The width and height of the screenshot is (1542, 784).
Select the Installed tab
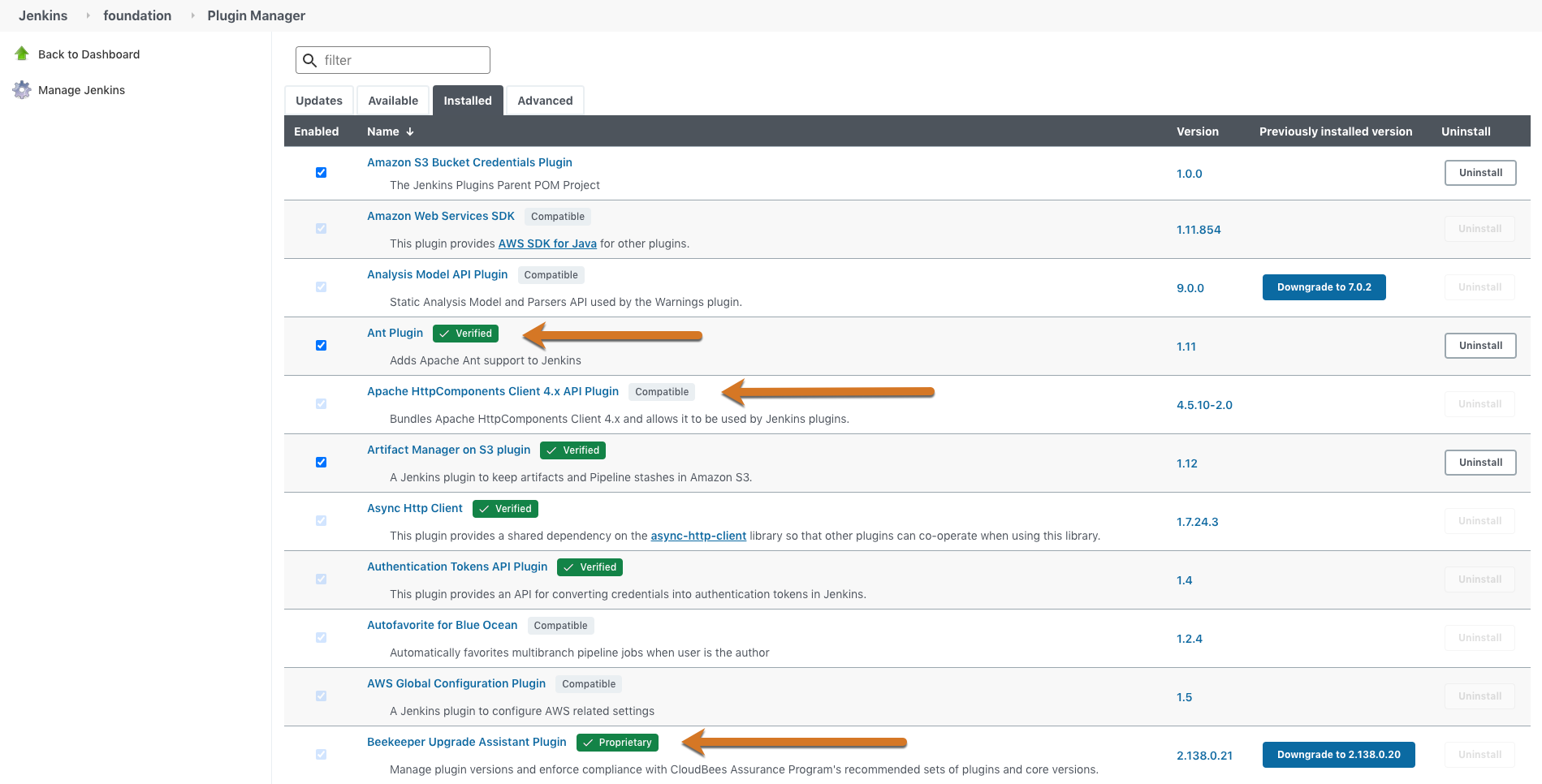pyautogui.click(x=468, y=101)
